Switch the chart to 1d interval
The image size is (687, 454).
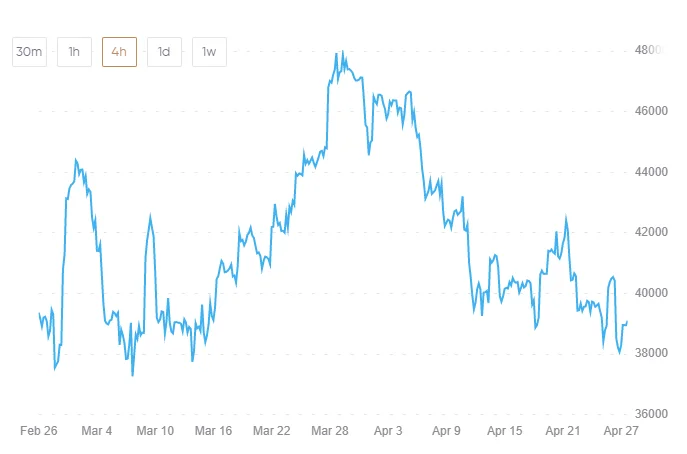click(x=164, y=52)
